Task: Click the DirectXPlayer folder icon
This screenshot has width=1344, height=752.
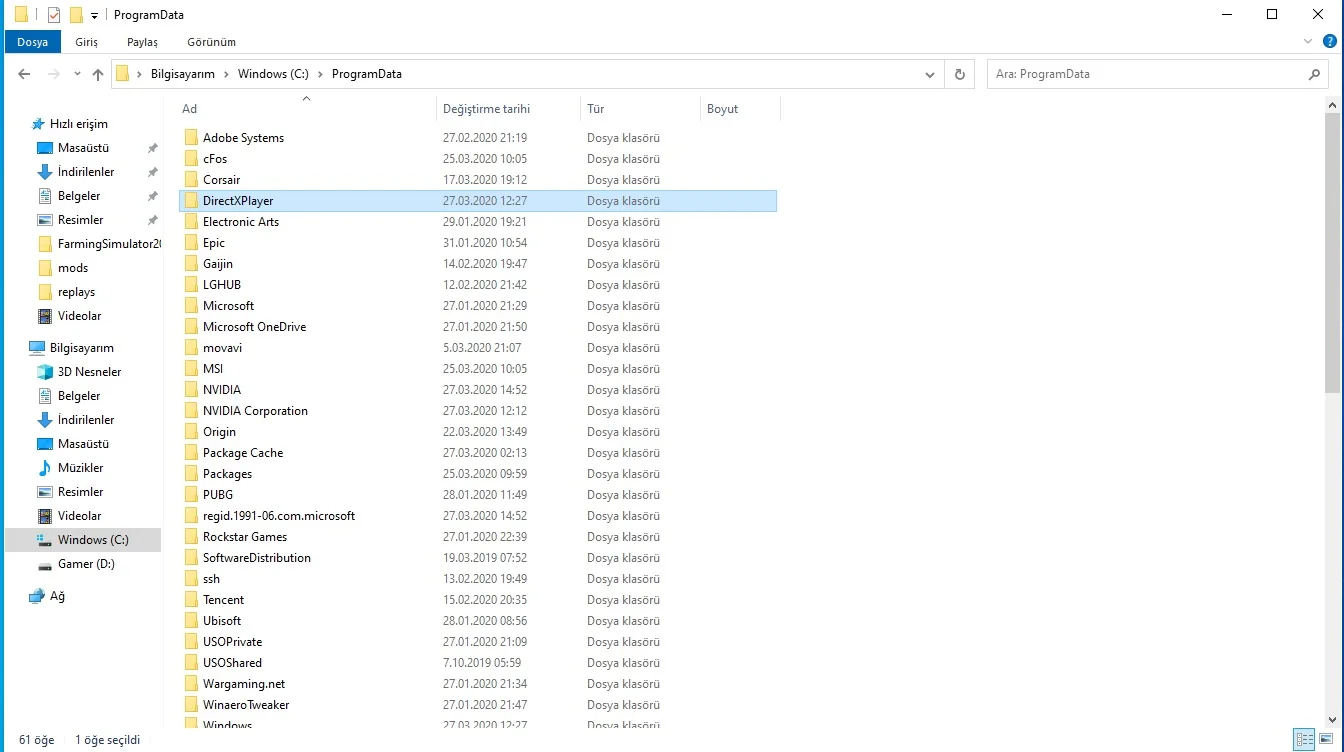Action: [191, 201]
